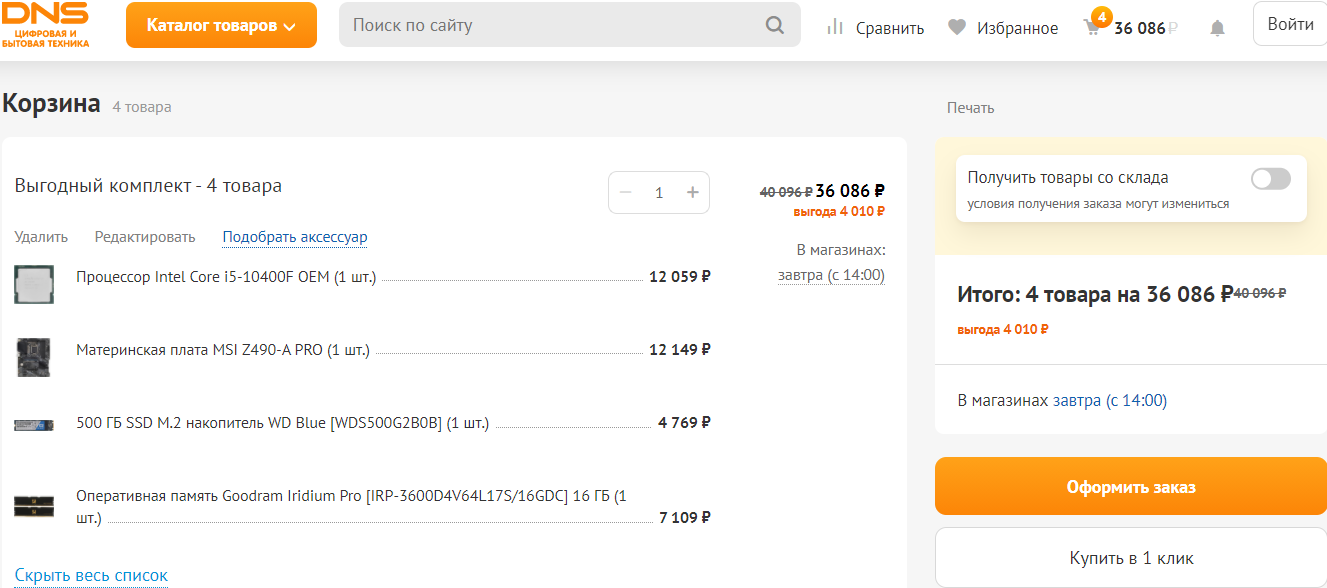1327x588 pixels.
Task: Click the notifications bell icon
Action: point(1217,28)
